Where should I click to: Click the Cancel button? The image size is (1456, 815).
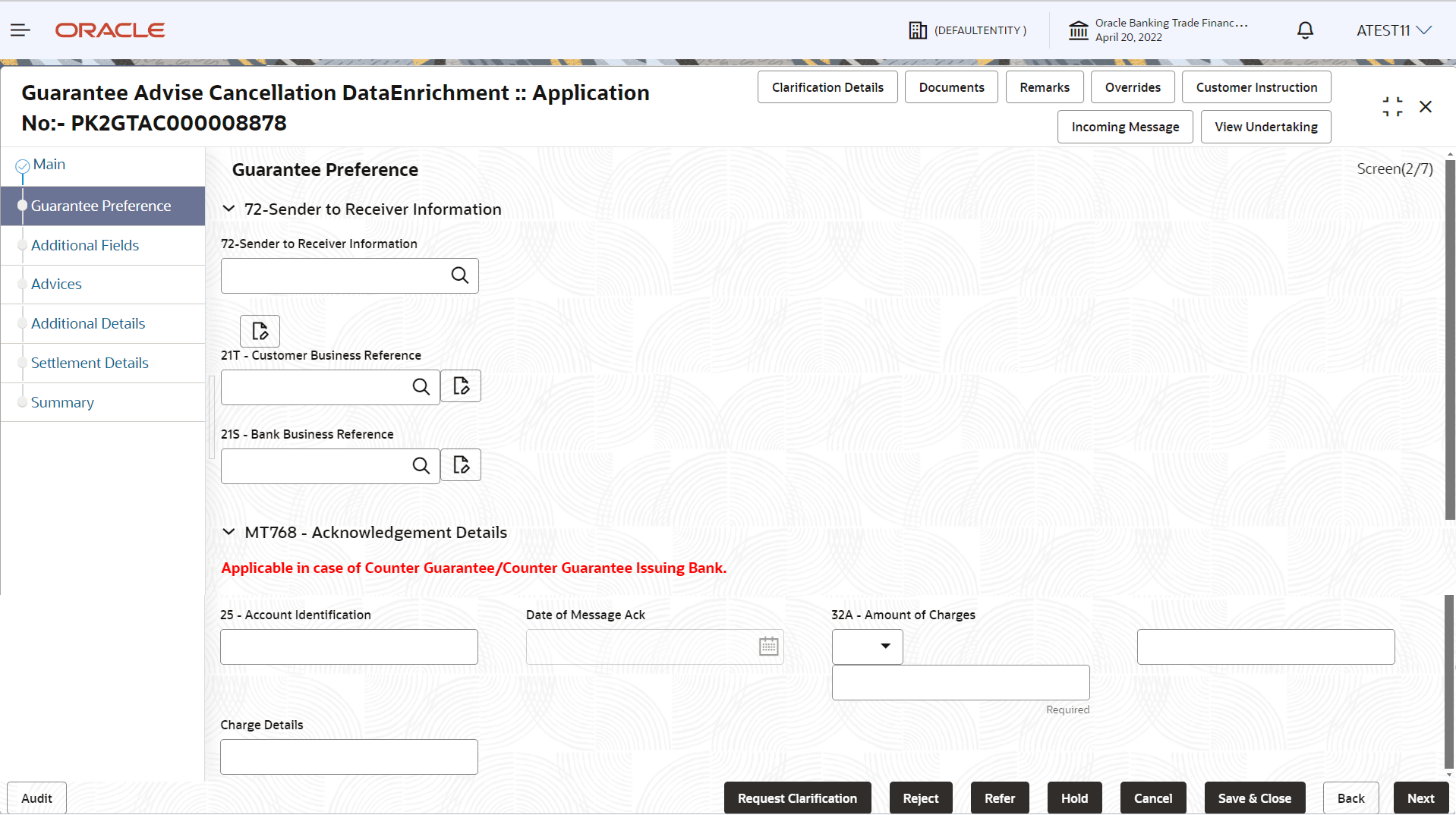pyautogui.click(x=1153, y=798)
